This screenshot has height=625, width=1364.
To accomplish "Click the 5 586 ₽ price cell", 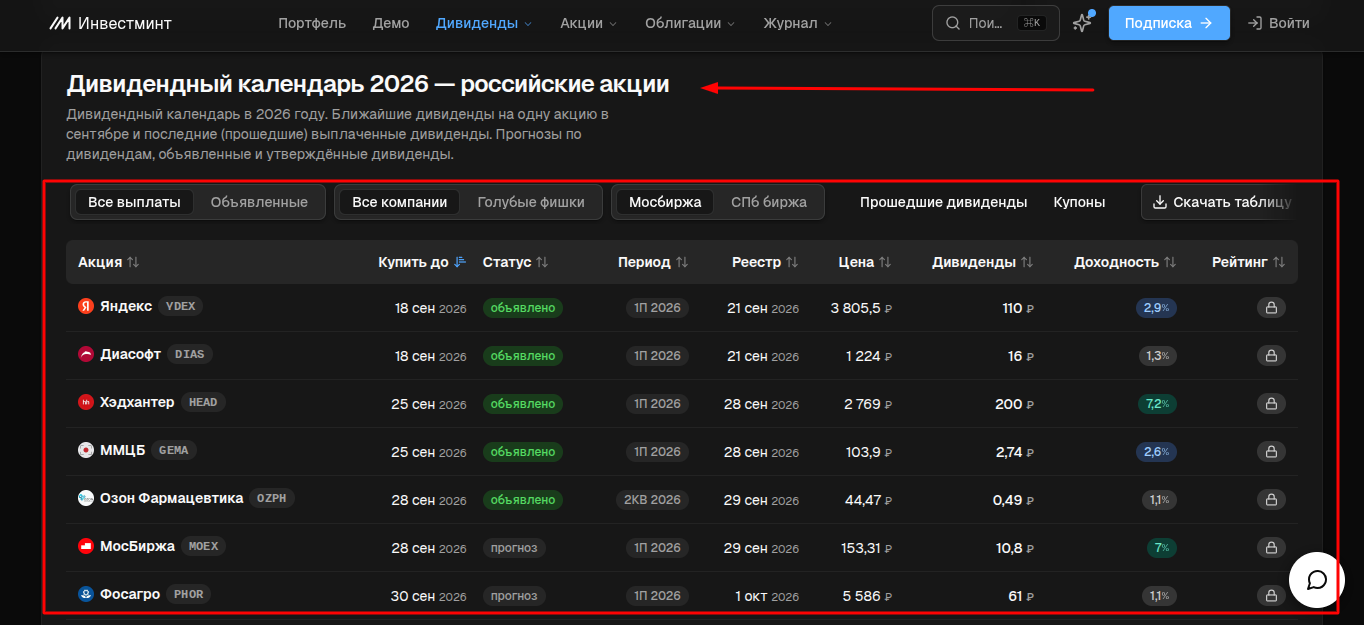I will tap(867, 596).
